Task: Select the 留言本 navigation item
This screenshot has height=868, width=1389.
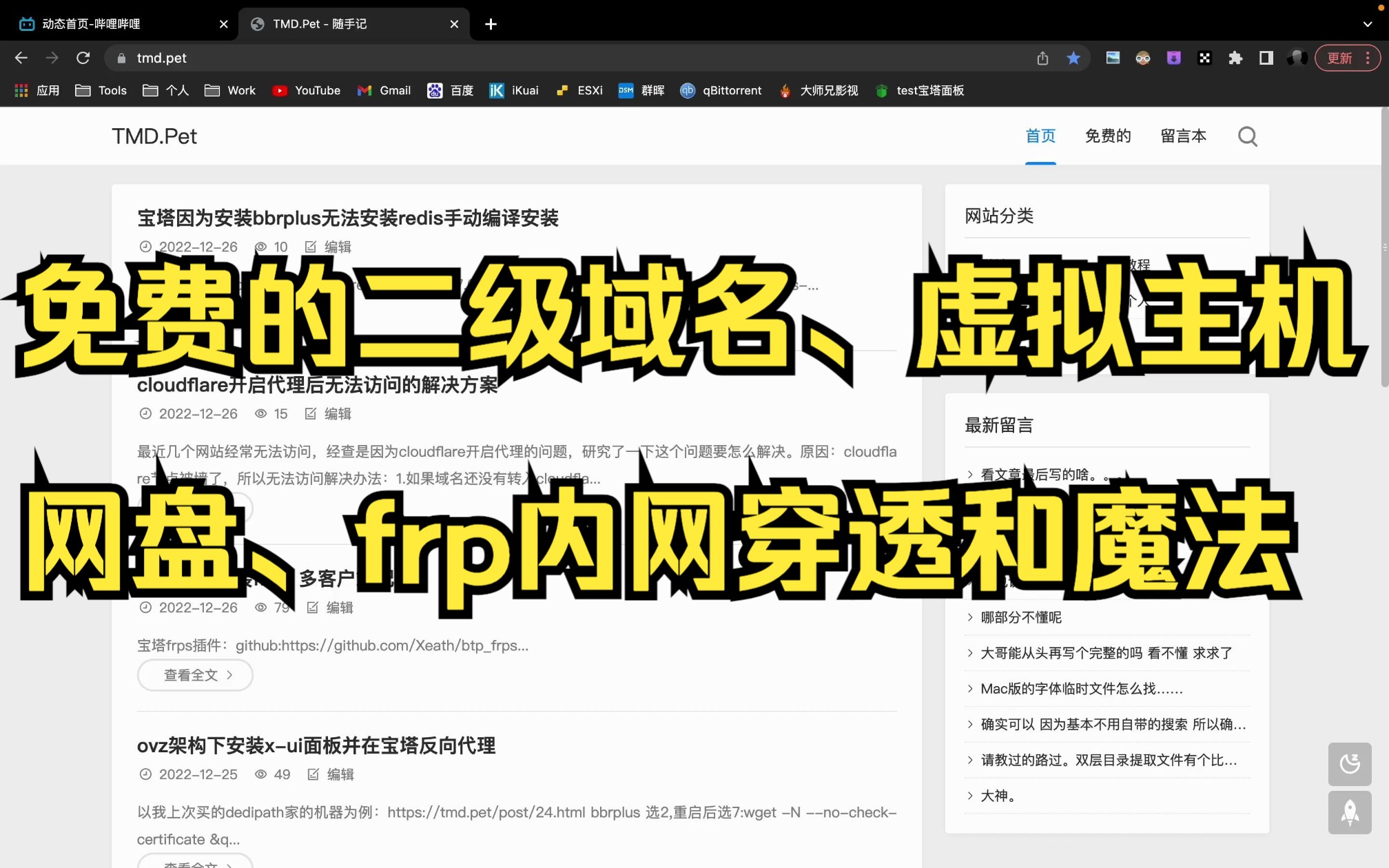Action: pyautogui.click(x=1183, y=136)
